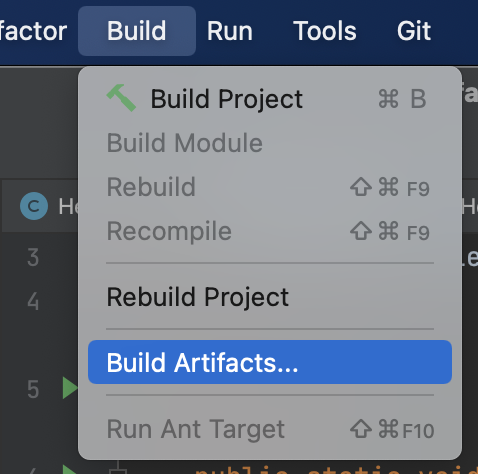Click the blue C class icon on editor tab
The width and height of the screenshot is (478, 474).
click(34, 206)
